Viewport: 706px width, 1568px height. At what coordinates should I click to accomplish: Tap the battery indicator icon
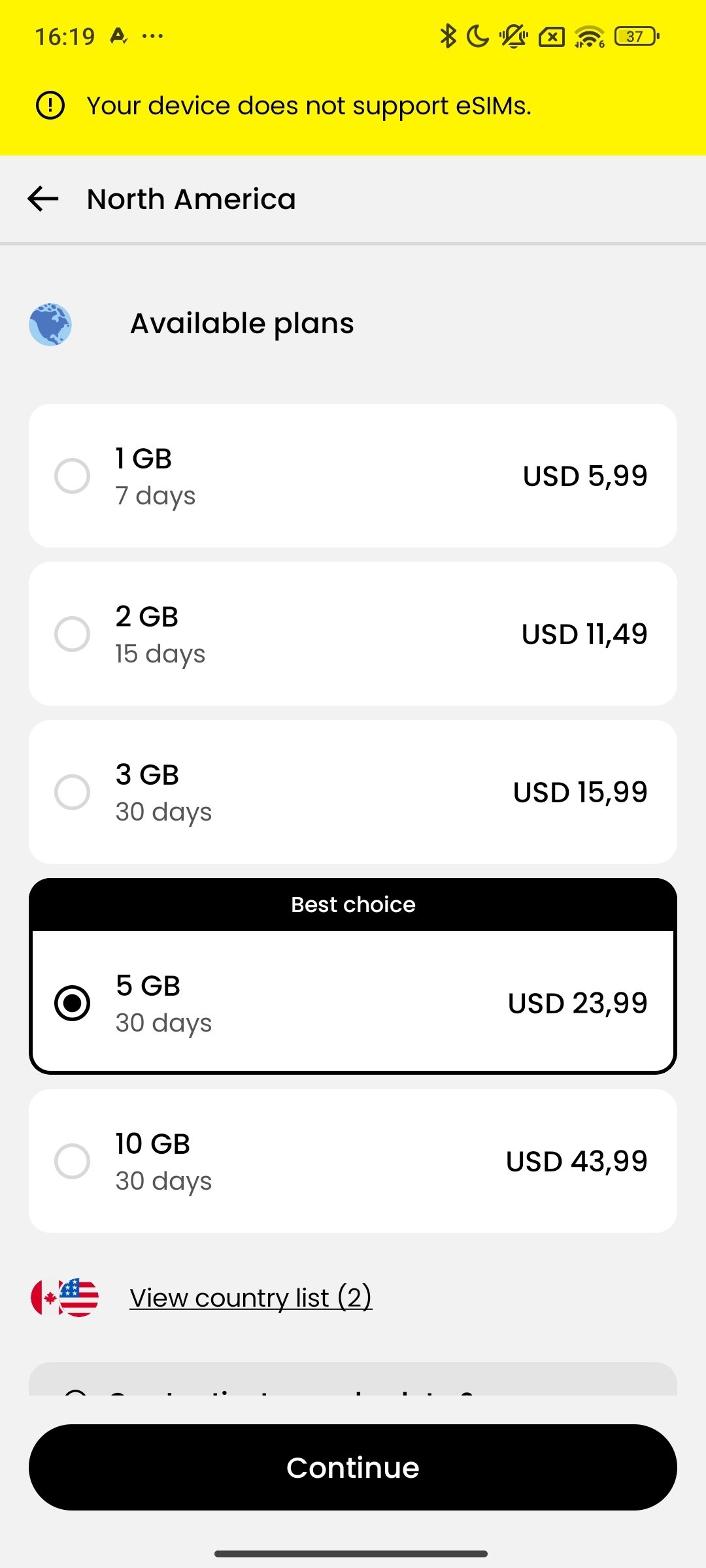coord(637,37)
